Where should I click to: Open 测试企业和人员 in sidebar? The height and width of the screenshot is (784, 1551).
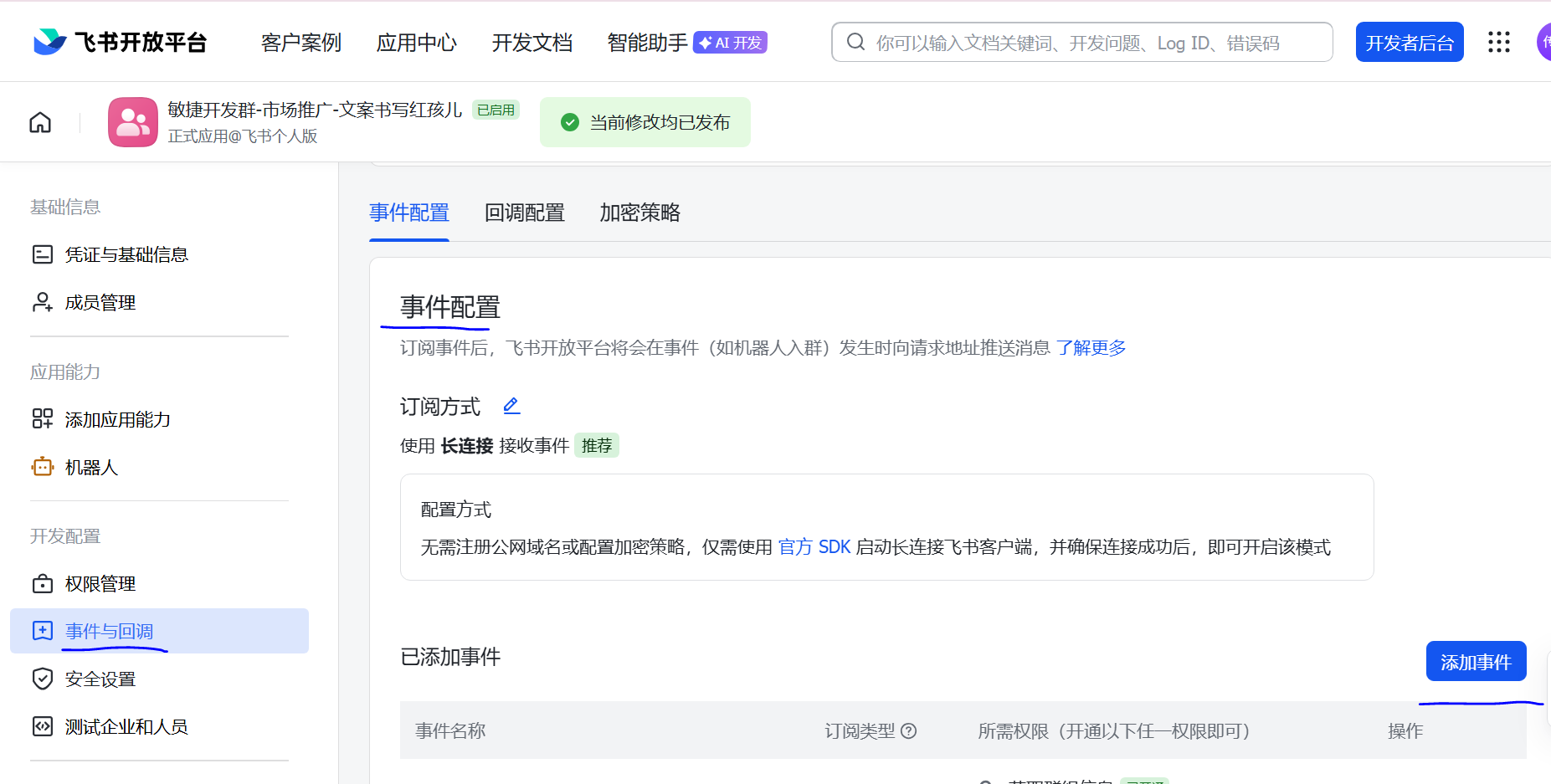(x=126, y=726)
